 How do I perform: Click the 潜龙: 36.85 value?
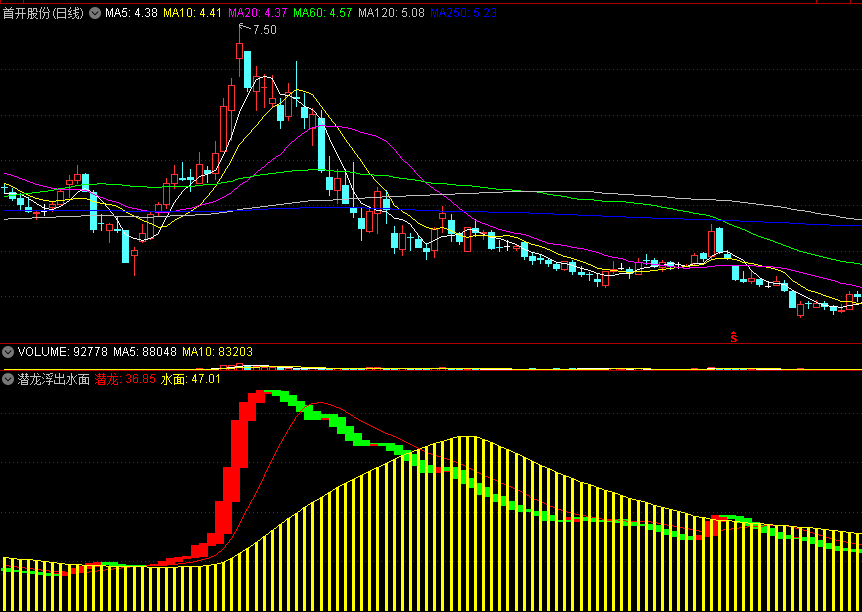click(125, 379)
